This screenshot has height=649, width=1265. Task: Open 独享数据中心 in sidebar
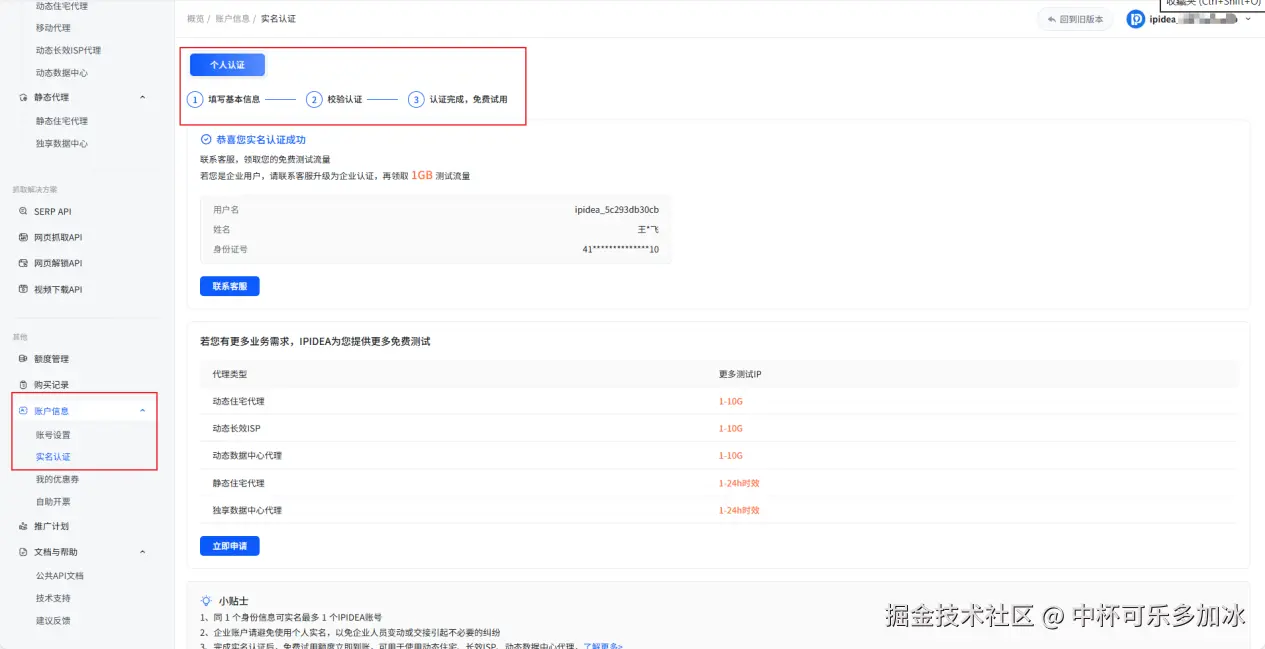click(61, 144)
